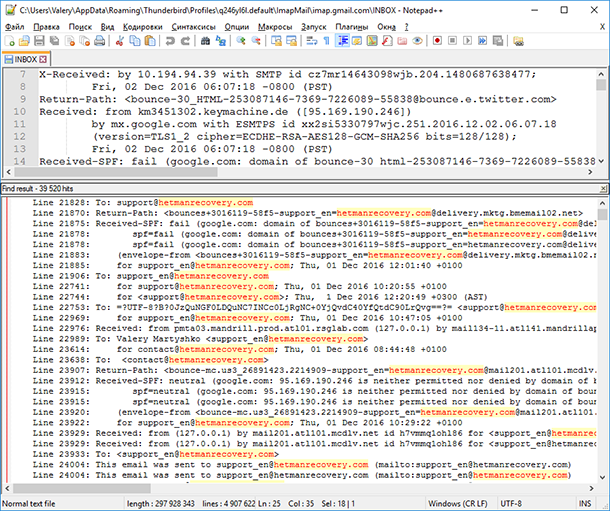Undo the last action
The width and height of the screenshot is (610, 511).
click(x=170, y=41)
